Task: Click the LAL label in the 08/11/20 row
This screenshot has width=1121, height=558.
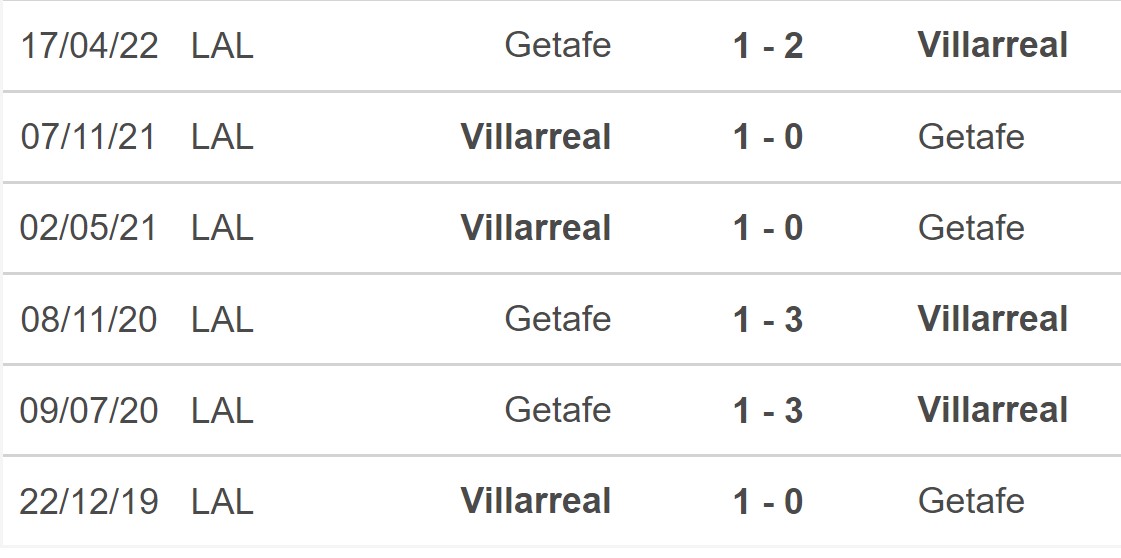Action: [x=222, y=320]
